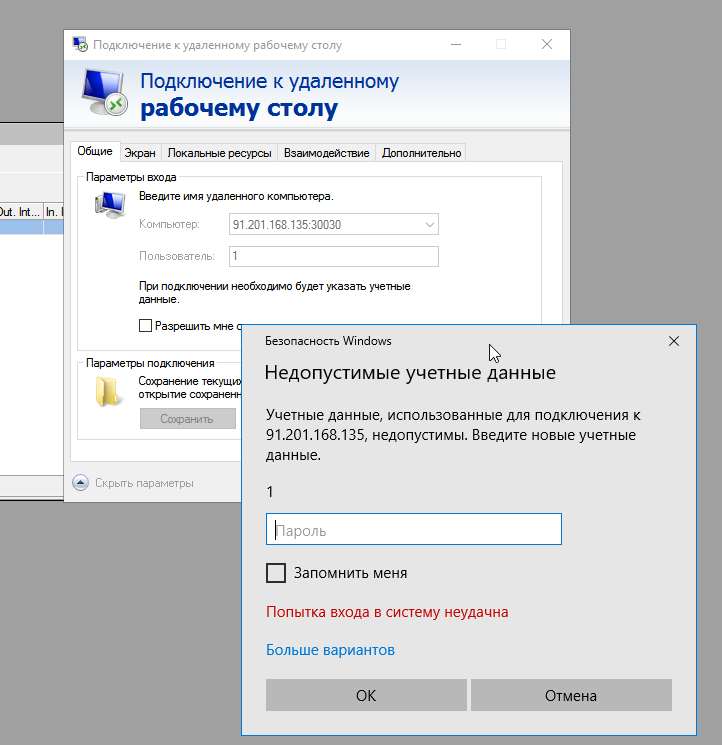722x745 pixels.
Task: Collapse options with the round arrow icon
Action: point(80,483)
